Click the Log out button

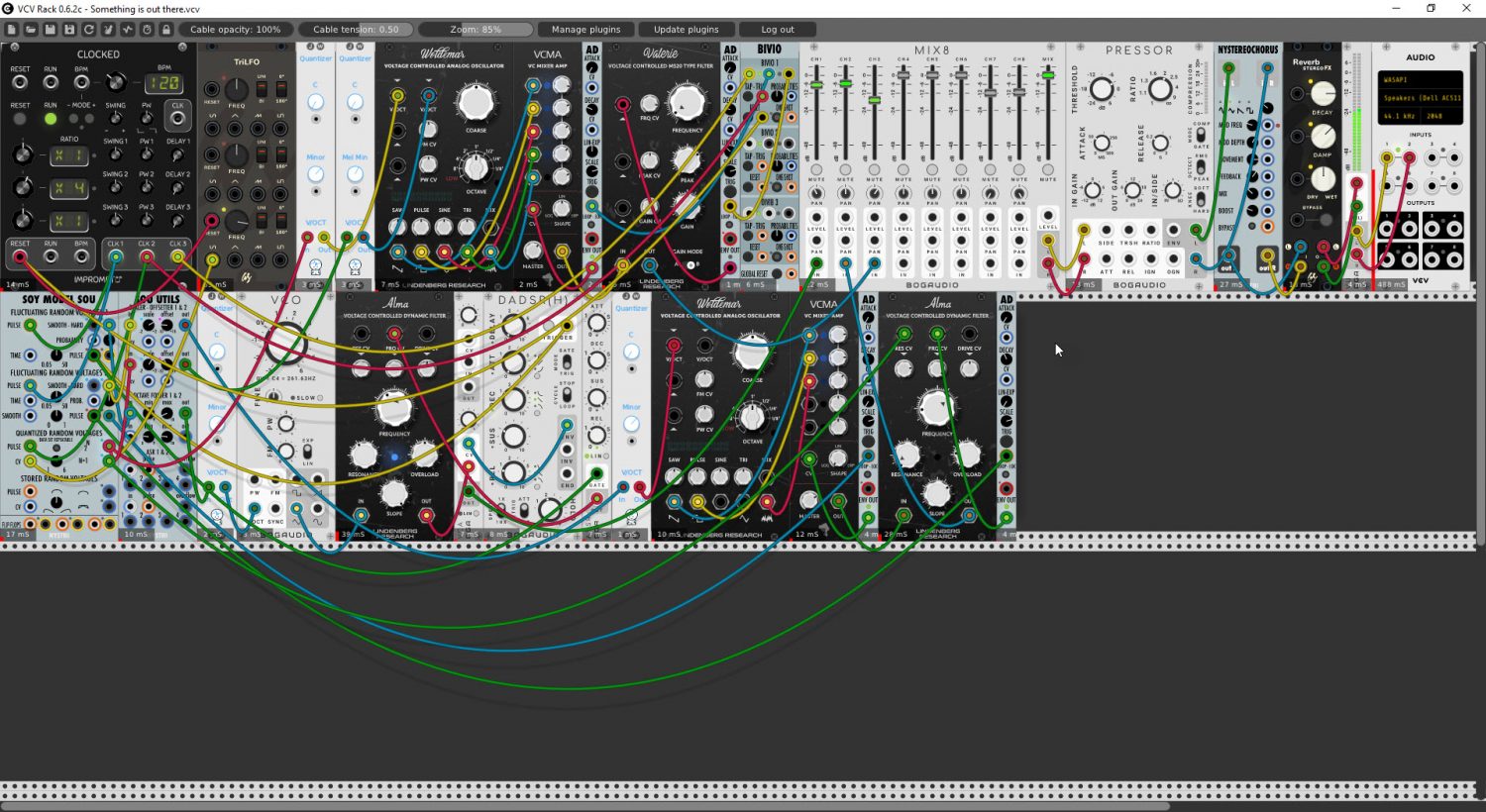(778, 30)
